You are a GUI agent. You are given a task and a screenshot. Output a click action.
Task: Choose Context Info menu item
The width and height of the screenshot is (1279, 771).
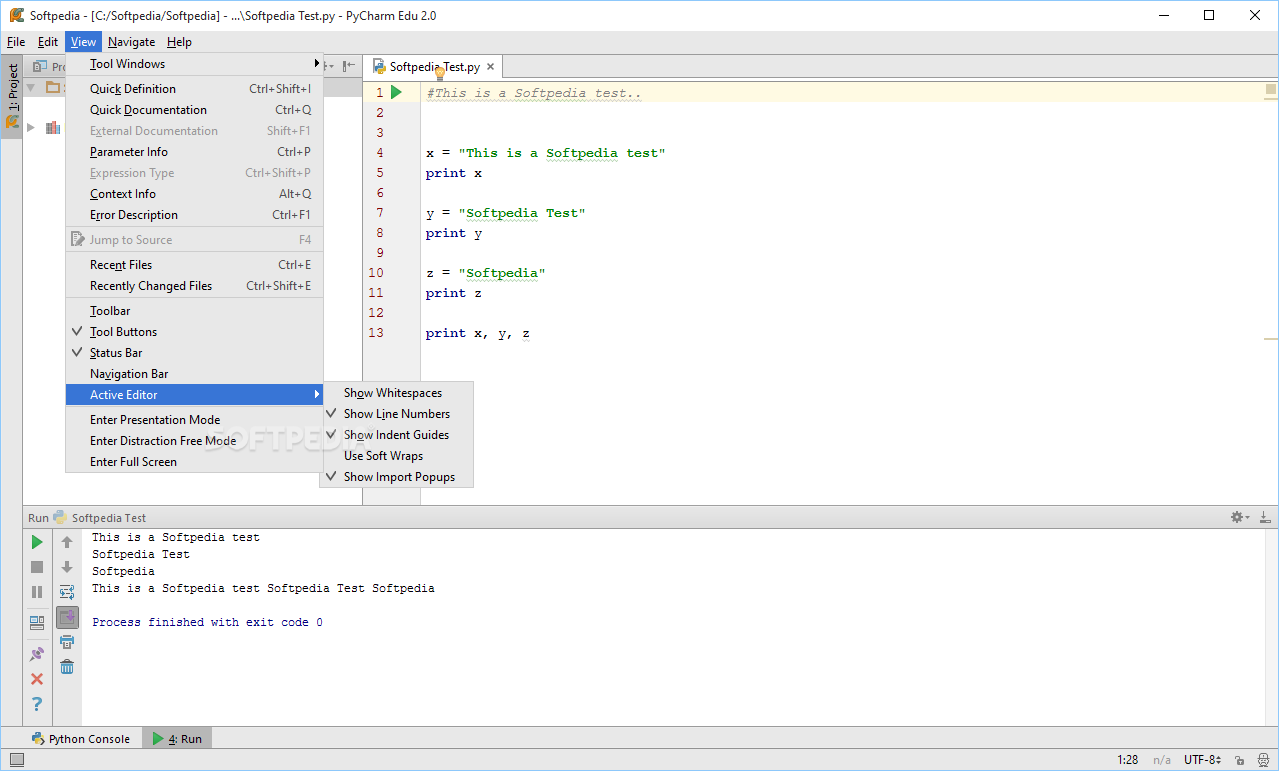194,194
